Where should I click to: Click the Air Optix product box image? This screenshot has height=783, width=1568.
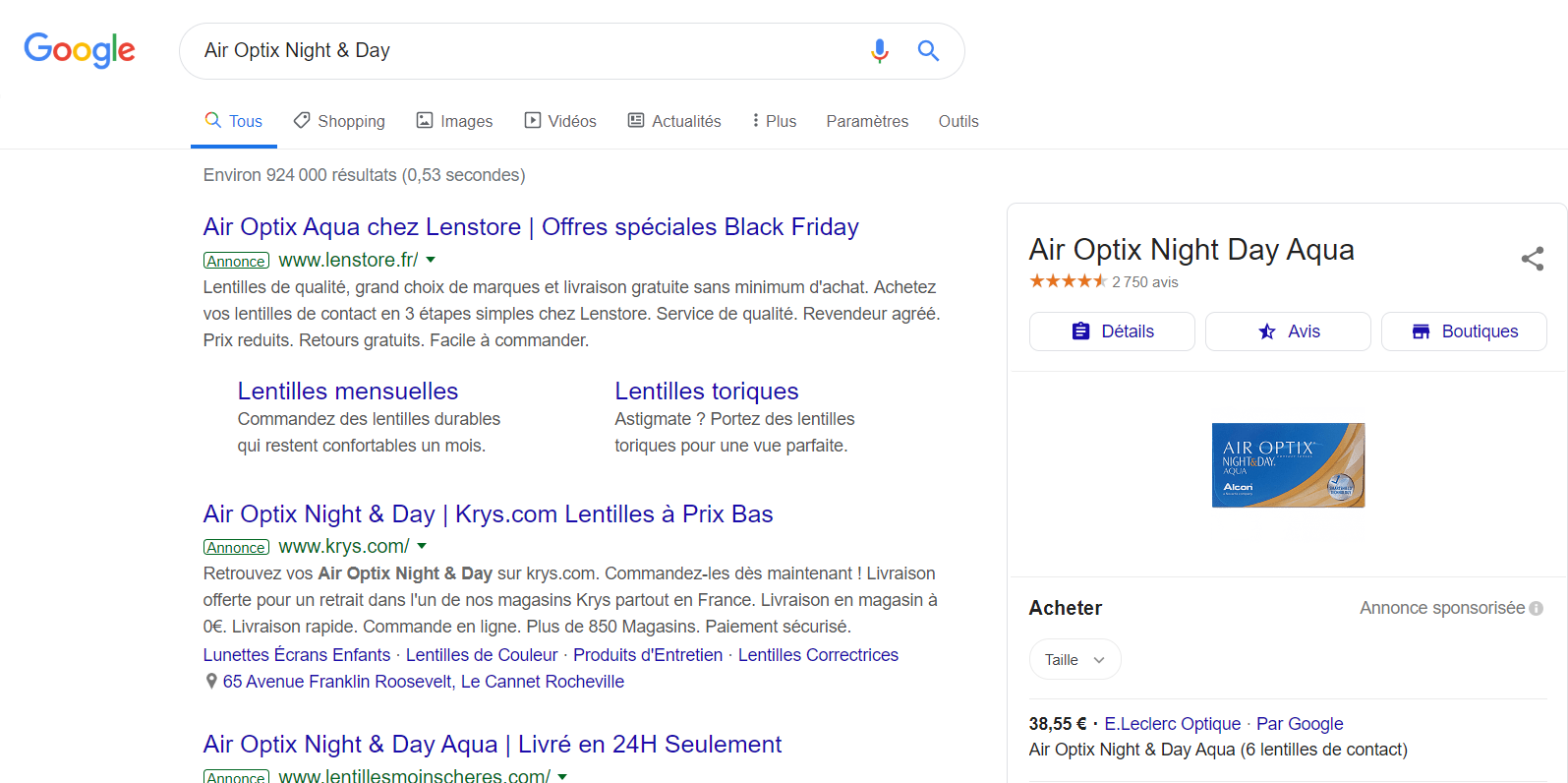click(1288, 465)
